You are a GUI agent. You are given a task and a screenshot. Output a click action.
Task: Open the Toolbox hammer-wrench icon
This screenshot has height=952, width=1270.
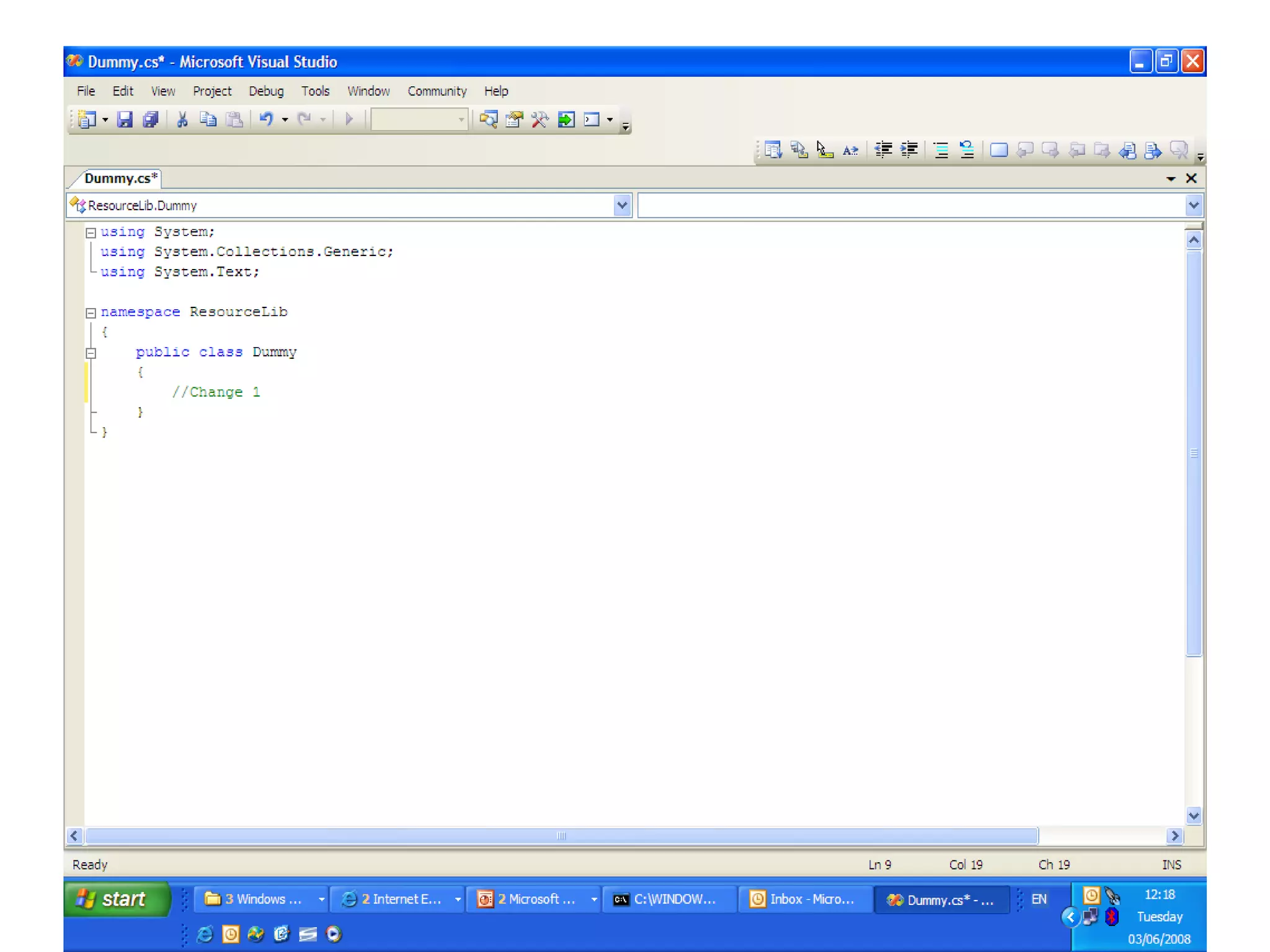[x=540, y=119]
